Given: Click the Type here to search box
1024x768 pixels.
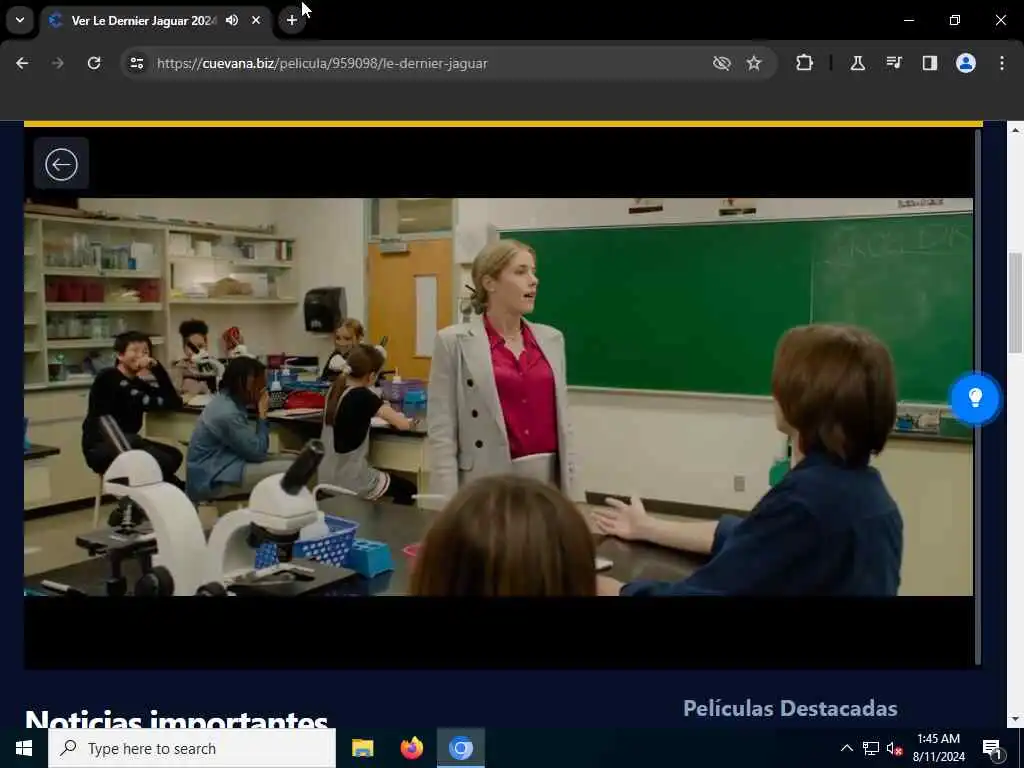Looking at the screenshot, I should [192, 748].
